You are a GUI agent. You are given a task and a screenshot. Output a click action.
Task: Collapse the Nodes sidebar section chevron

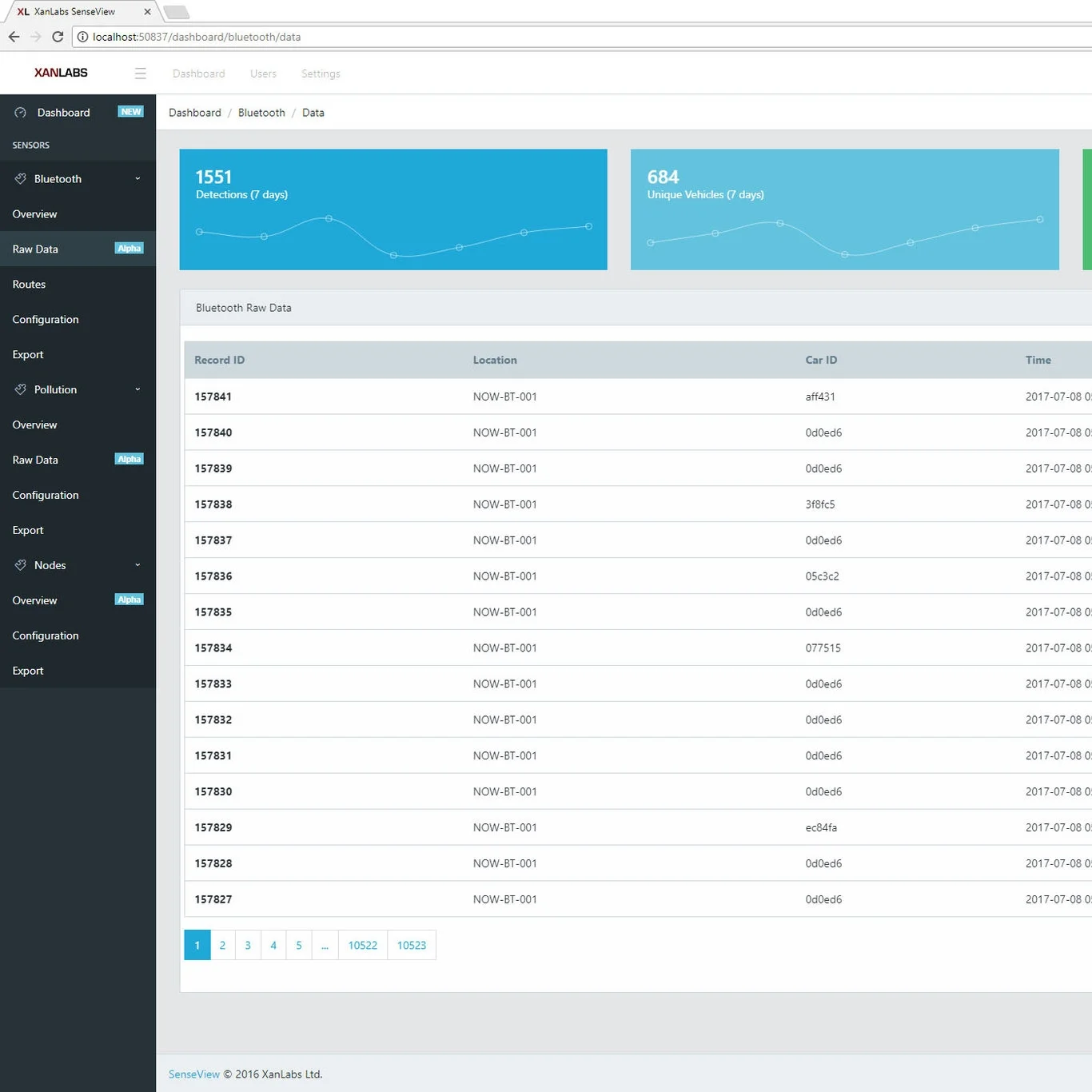click(137, 565)
